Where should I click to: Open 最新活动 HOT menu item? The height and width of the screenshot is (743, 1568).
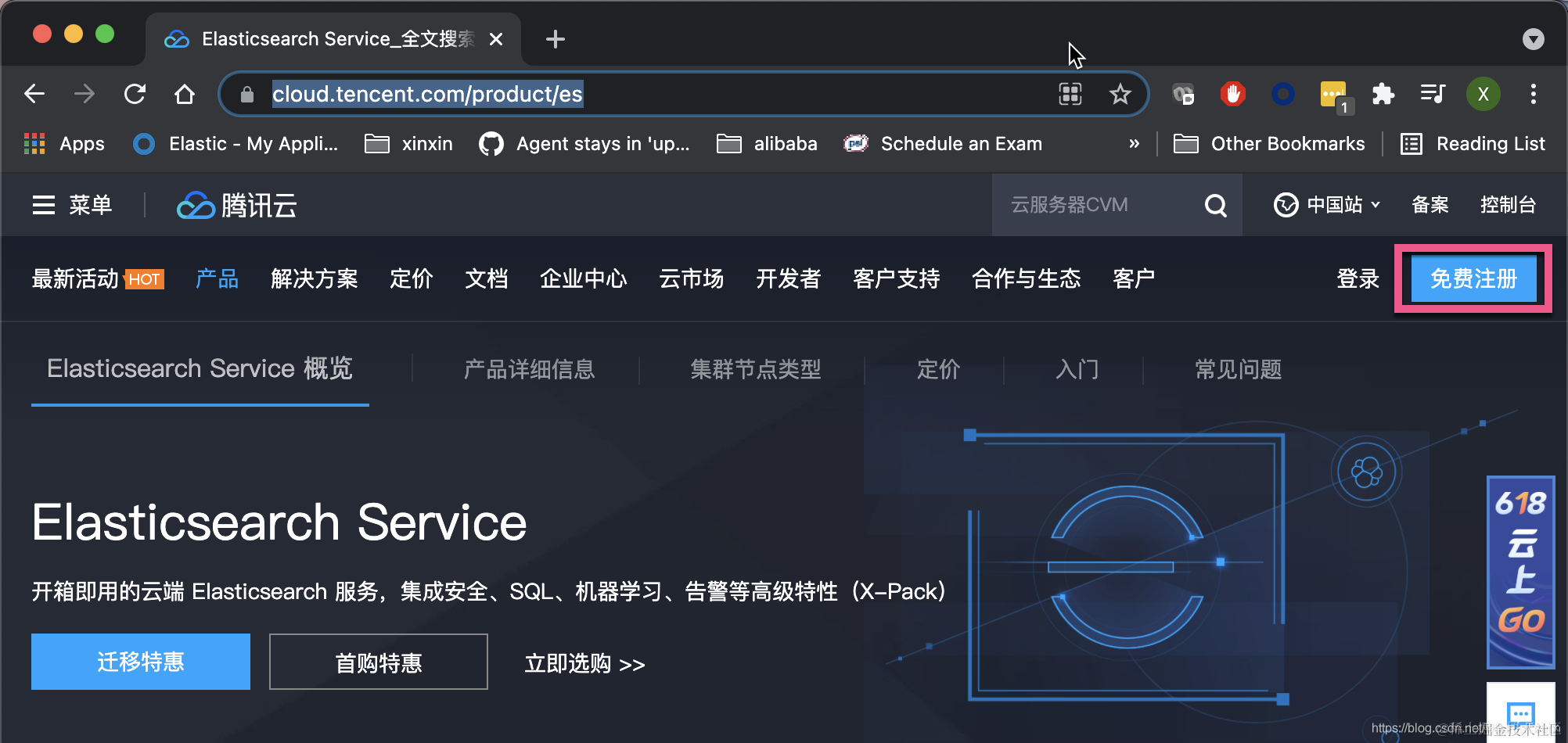click(98, 279)
